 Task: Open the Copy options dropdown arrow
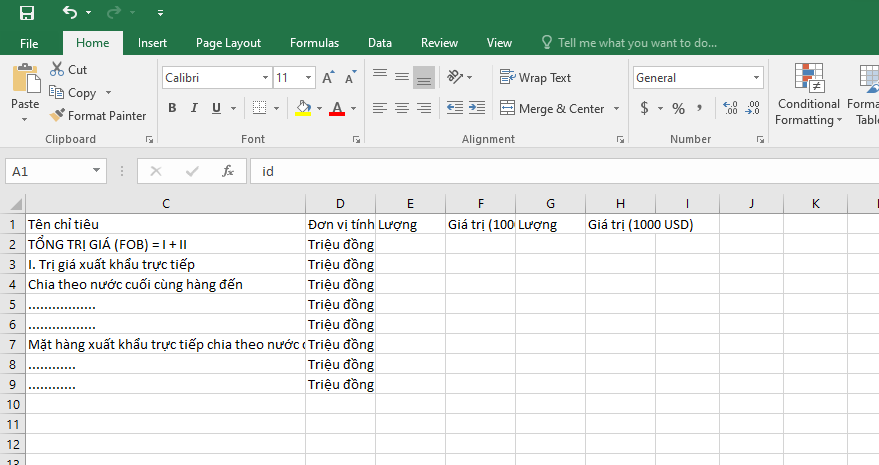108,93
